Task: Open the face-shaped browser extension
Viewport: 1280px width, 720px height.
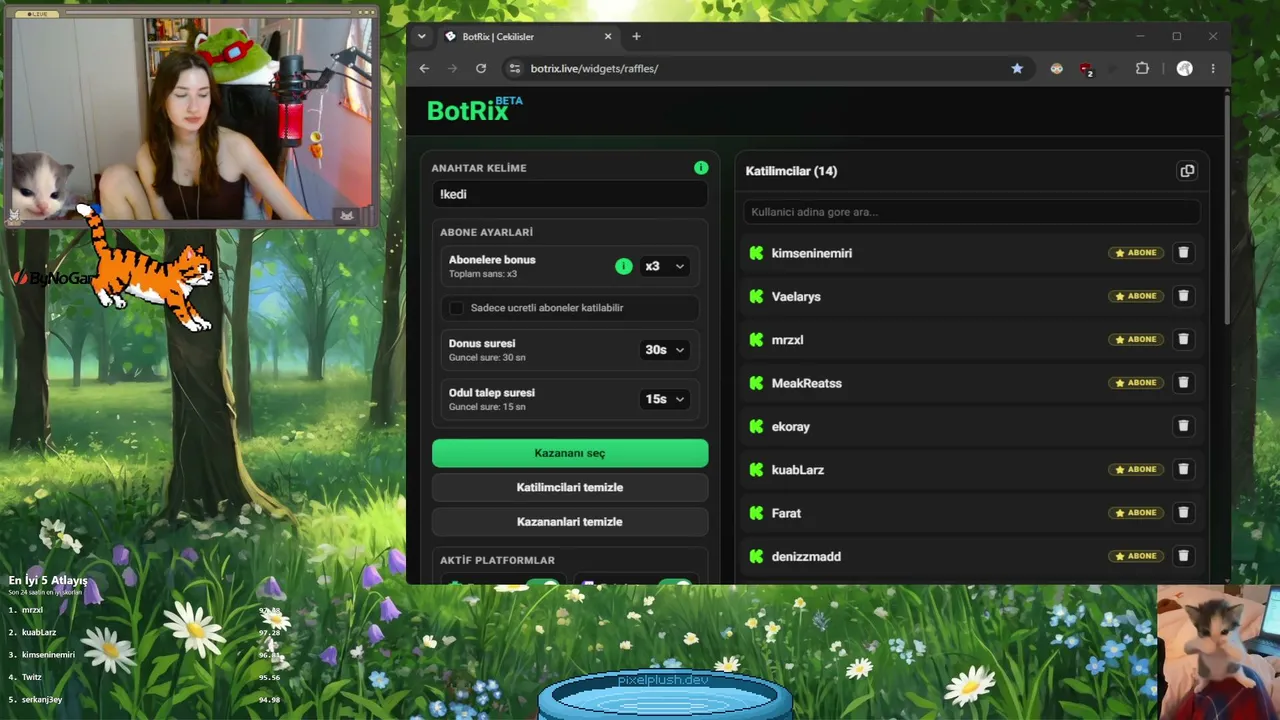Action: coord(1056,68)
